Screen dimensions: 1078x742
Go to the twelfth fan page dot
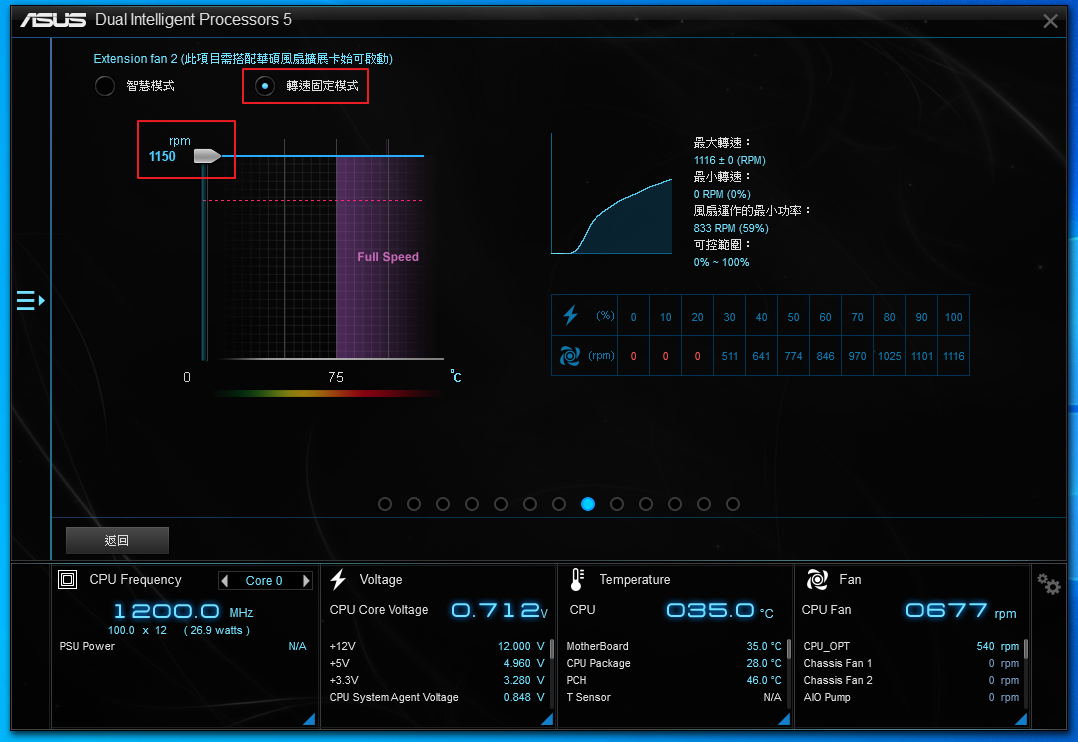[x=704, y=504]
